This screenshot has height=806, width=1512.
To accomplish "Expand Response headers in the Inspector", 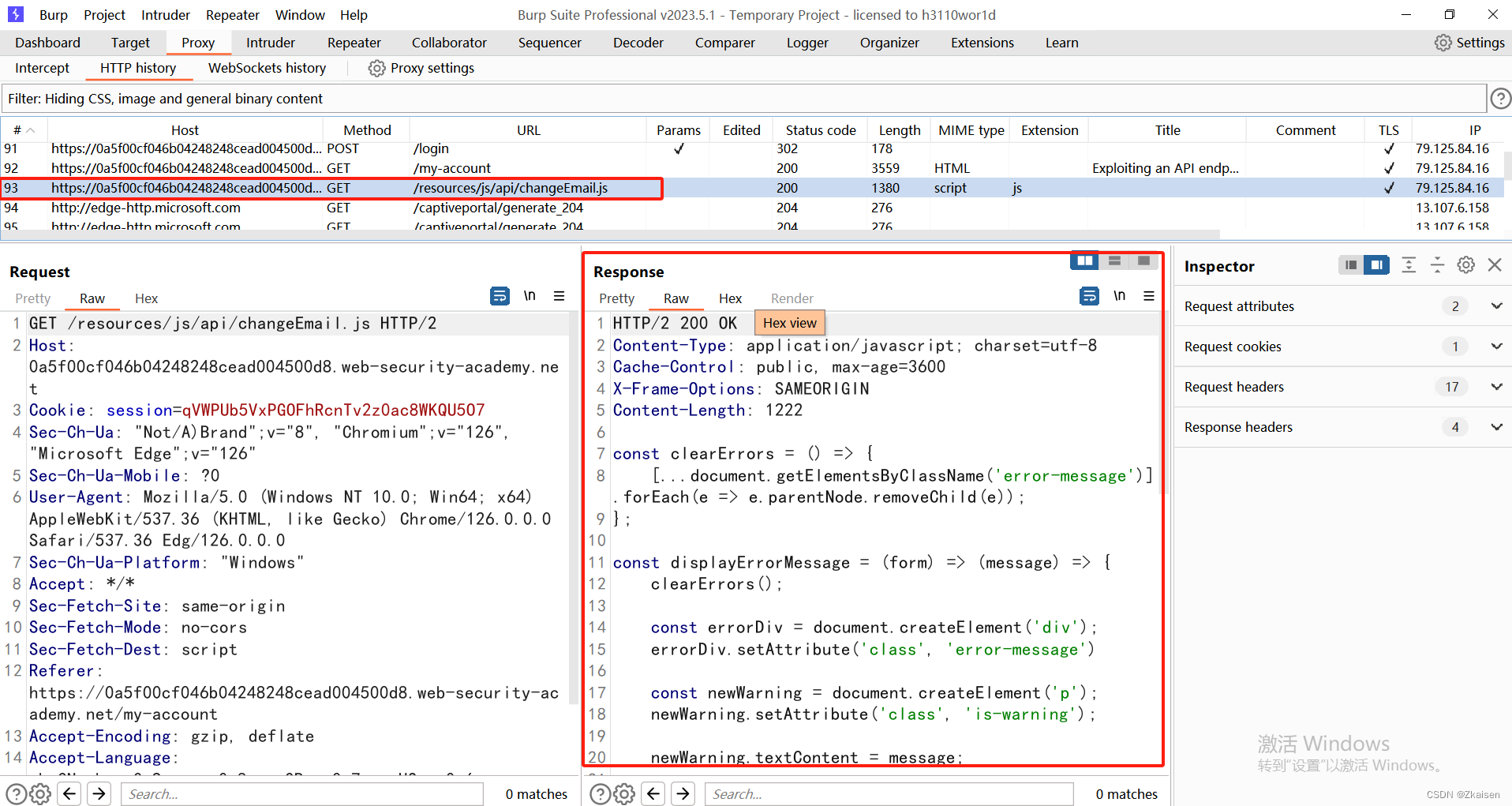I will click(x=1497, y=427).
